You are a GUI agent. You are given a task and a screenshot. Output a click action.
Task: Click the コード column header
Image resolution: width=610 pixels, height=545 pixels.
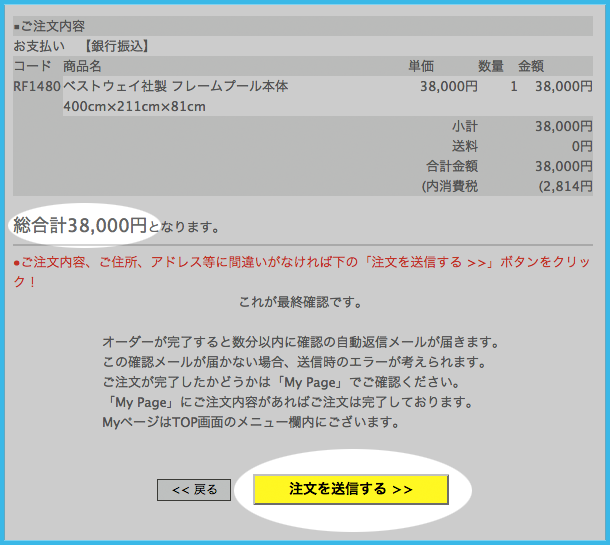click(x=32, y=66)
